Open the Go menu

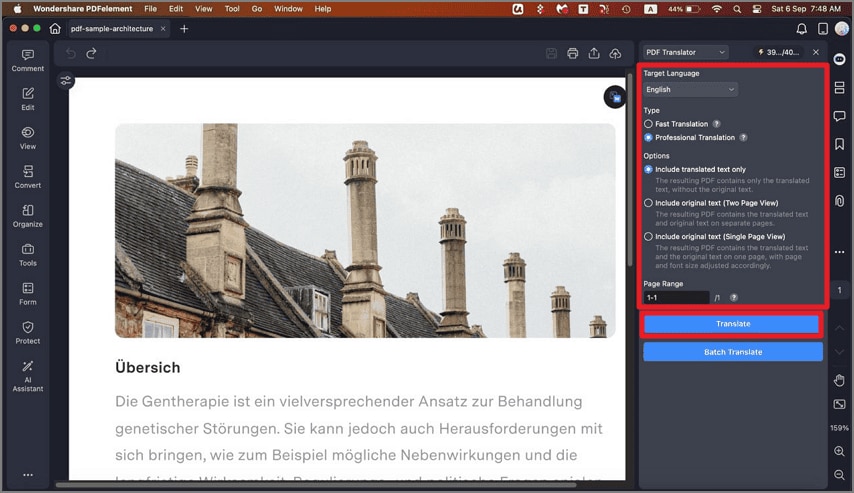point(257,9)
